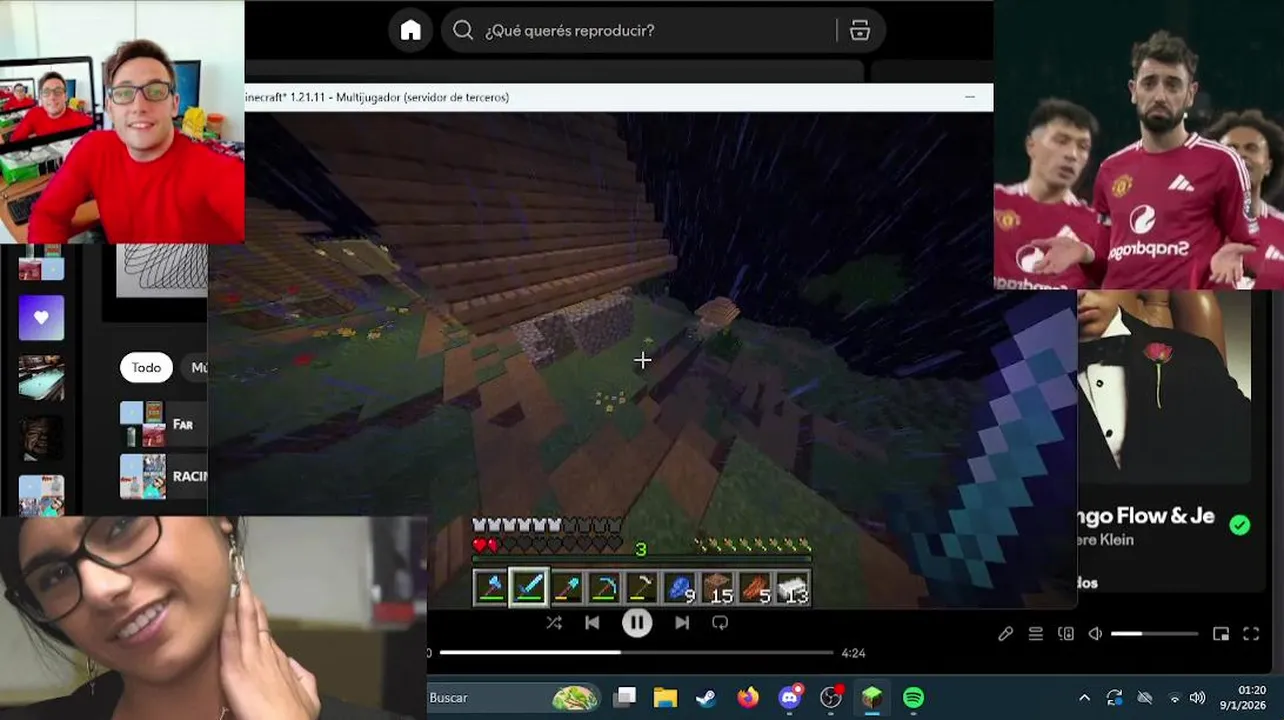Open Liked Songs purple heart tile
This screenshot has height=720, width=1284.
coord(41,318)
